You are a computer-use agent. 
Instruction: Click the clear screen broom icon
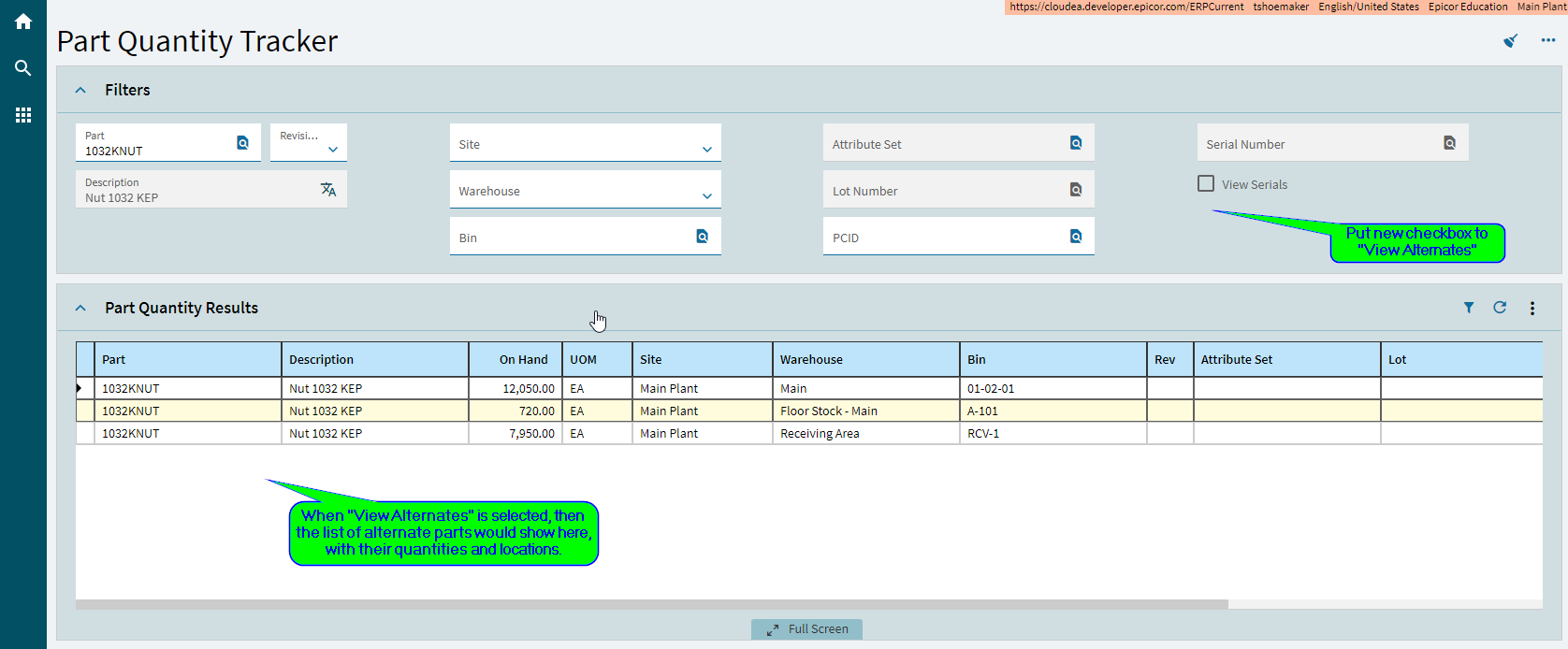click(x=1510, y=40)
